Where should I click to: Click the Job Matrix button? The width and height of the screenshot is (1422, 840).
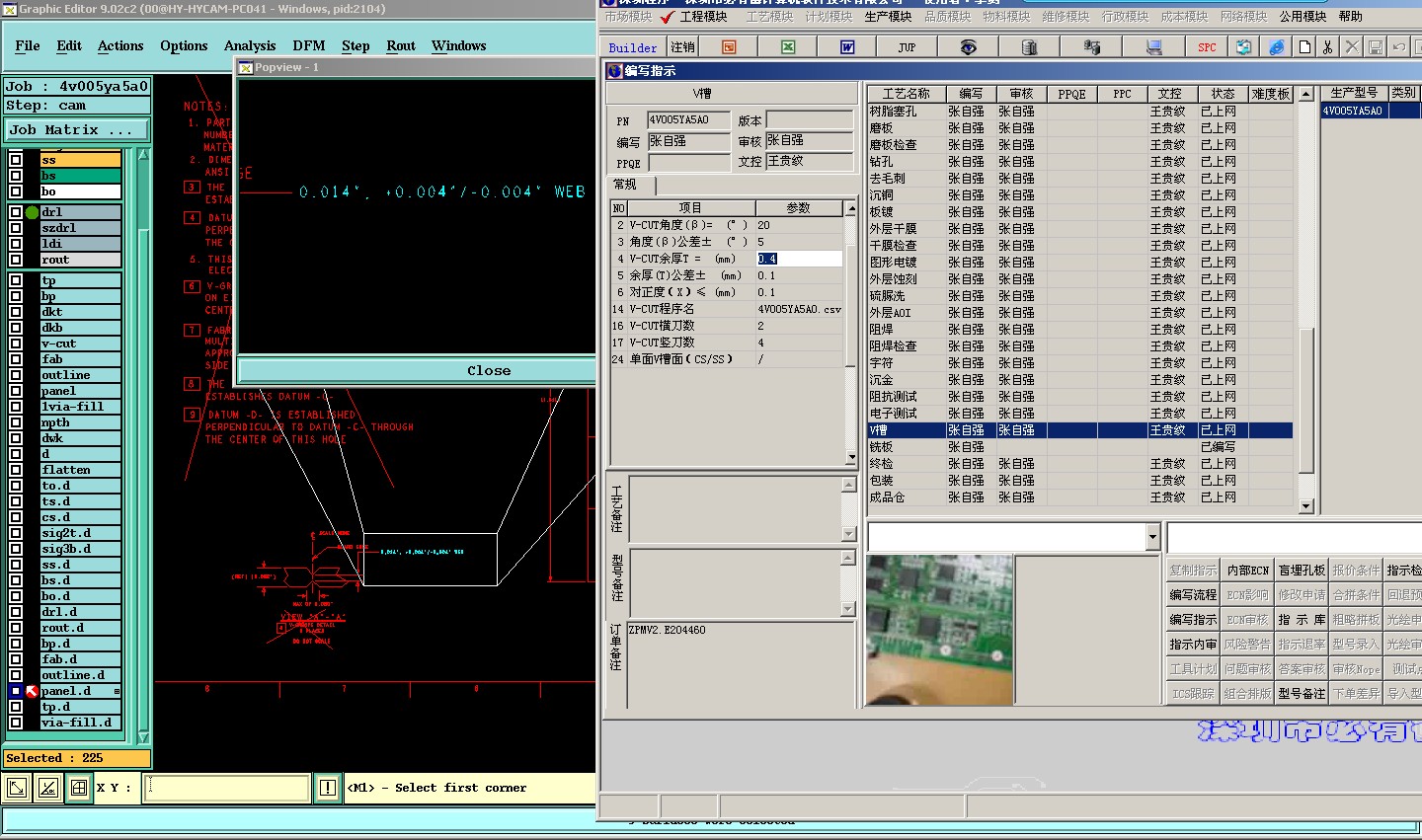pos(75,130)
